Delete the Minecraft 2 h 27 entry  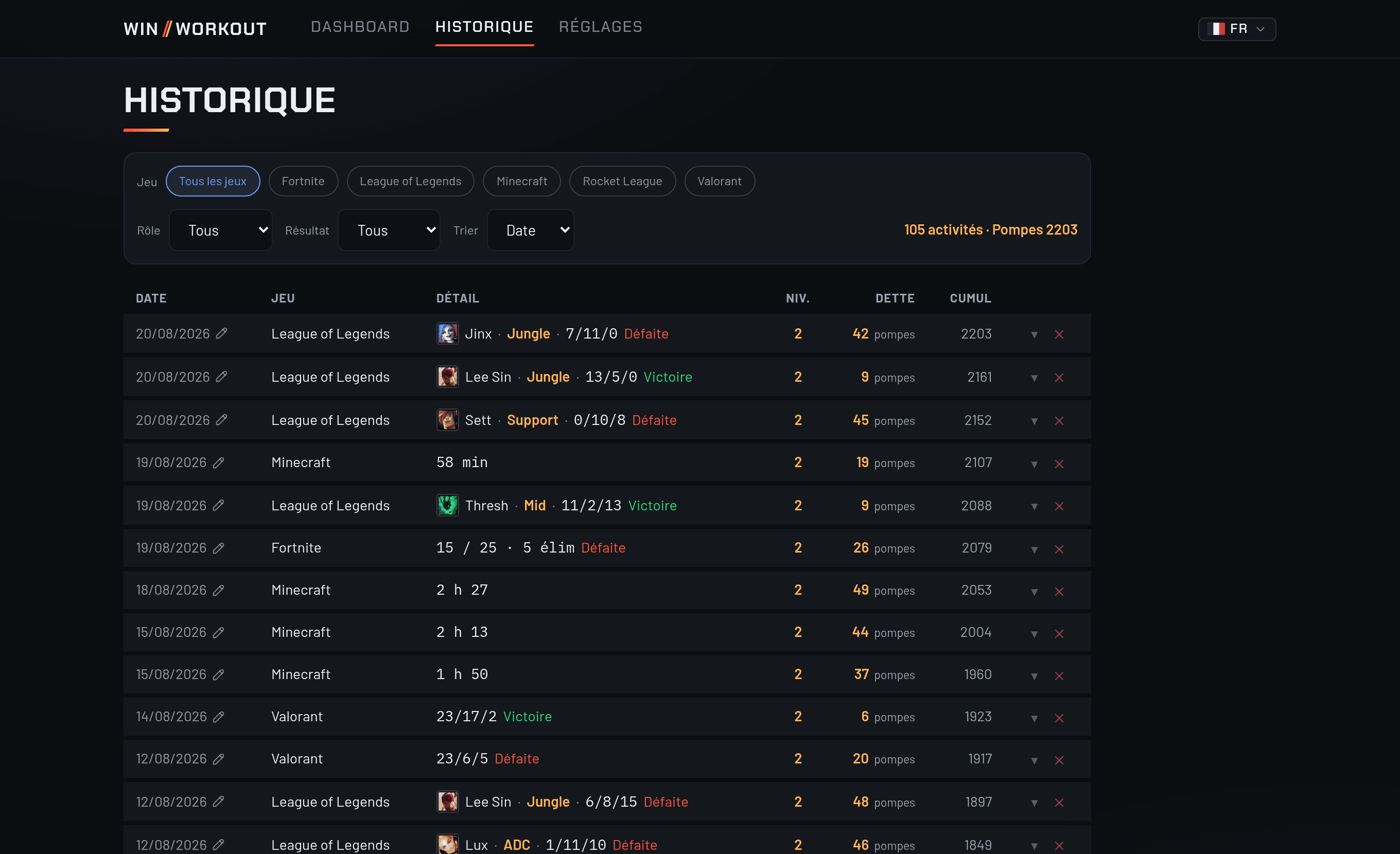[1059, 591]
